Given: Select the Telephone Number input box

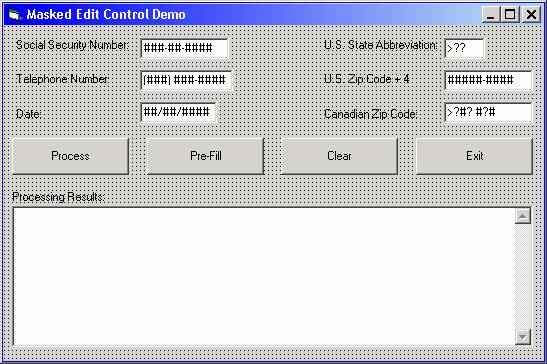Looking at the screenshot, I should (186, 80).
